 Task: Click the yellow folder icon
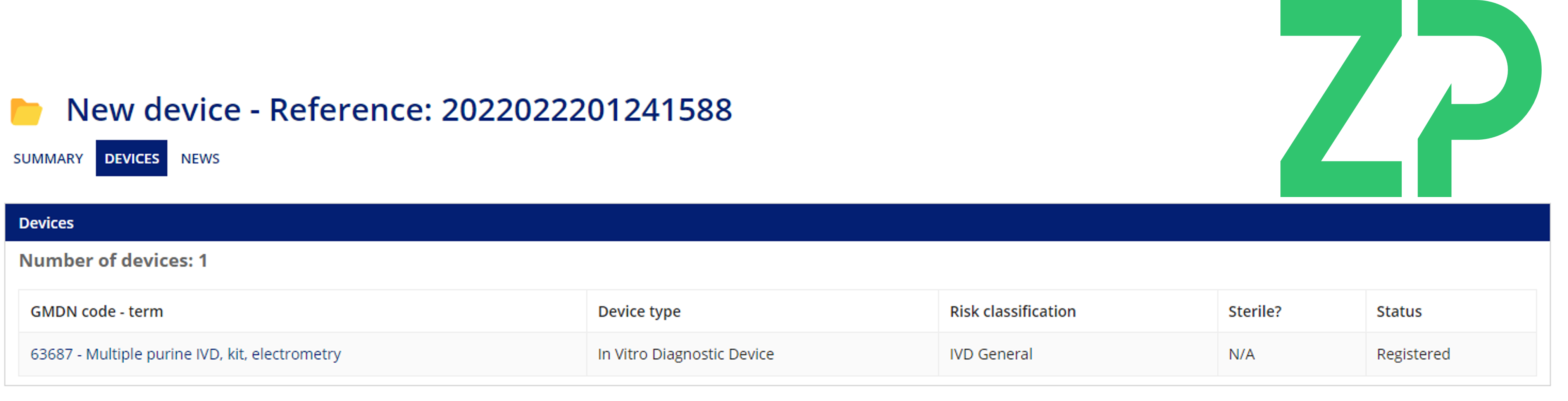click(26, 112)
